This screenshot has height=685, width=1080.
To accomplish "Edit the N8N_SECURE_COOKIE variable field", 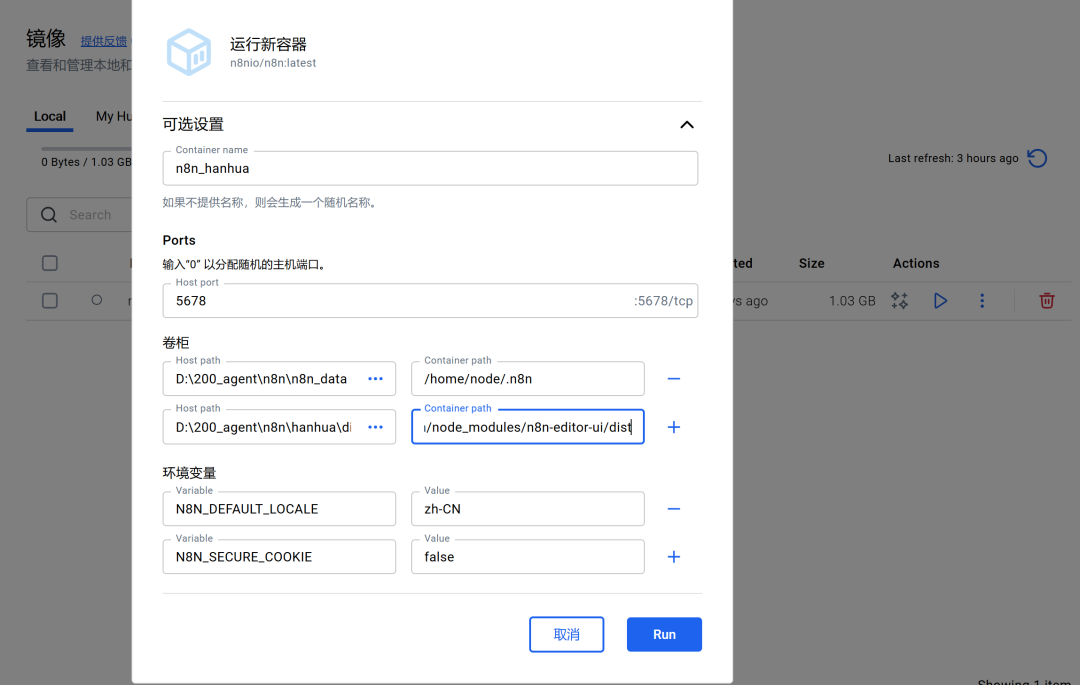I will (279, 557).
